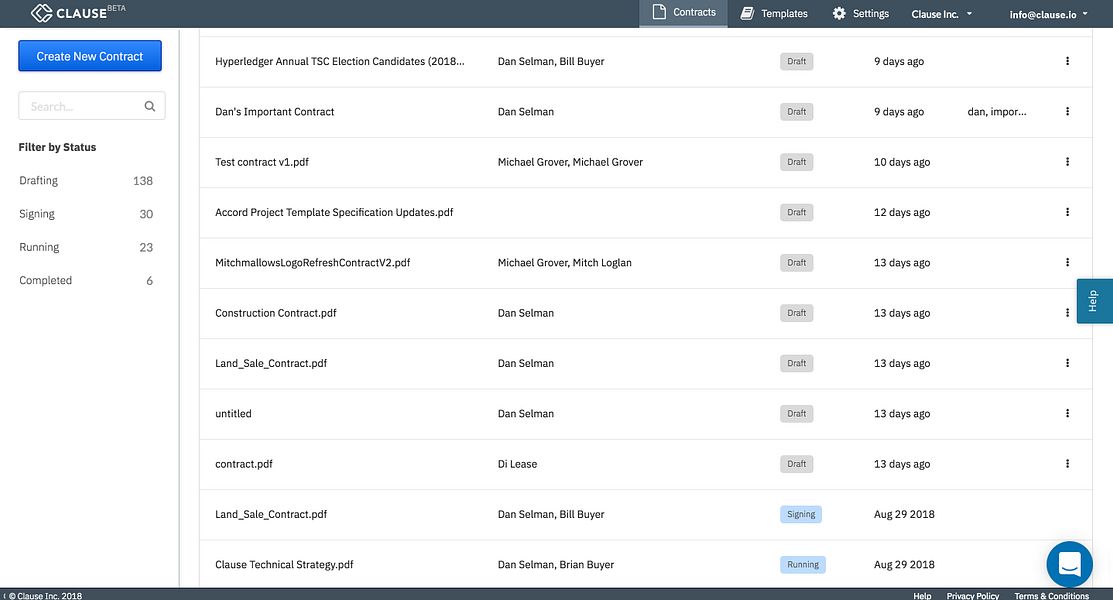
Task: Open the Settings tab
Action: [860, 13]
